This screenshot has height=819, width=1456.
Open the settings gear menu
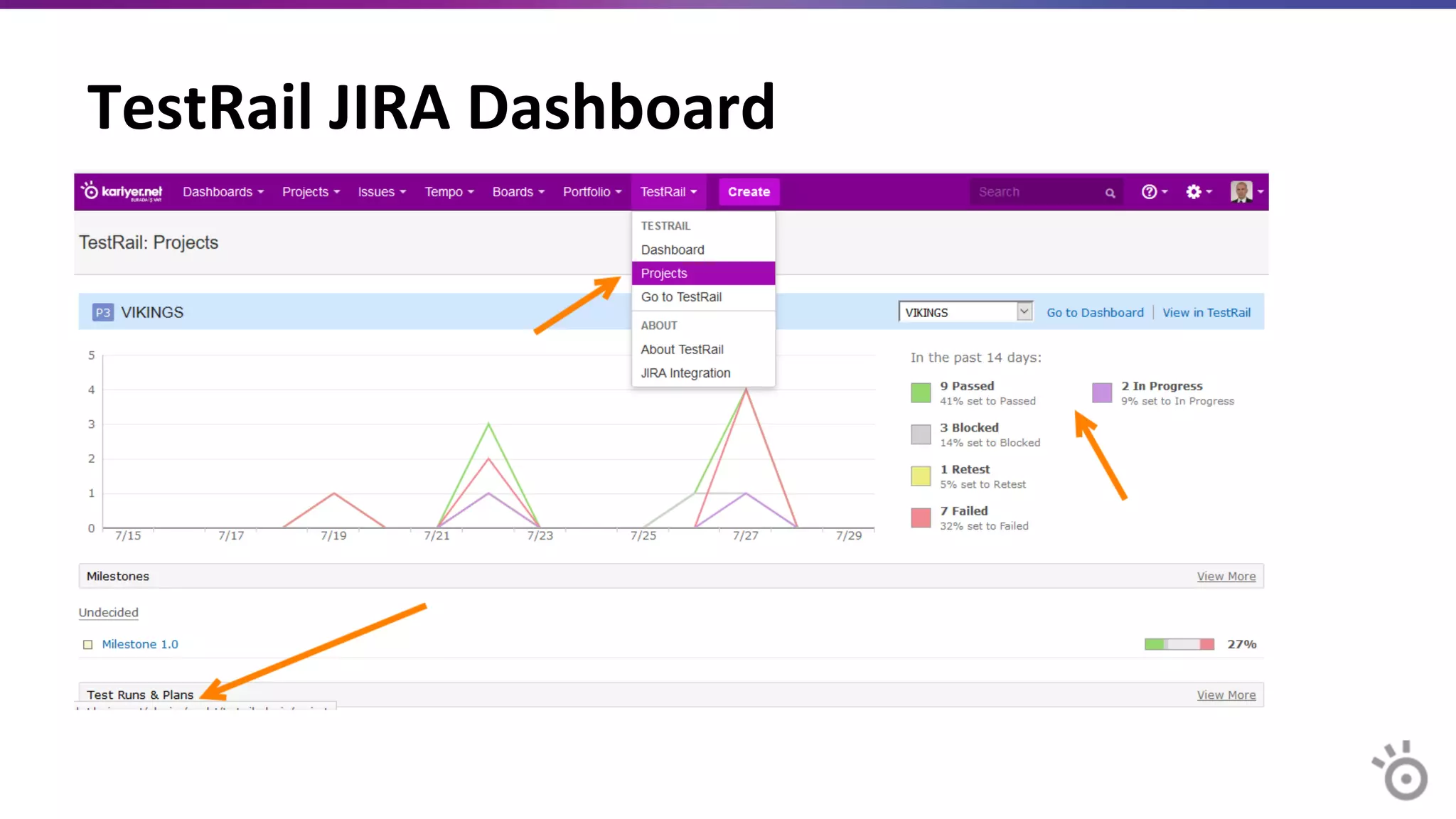click(1199, 192)
